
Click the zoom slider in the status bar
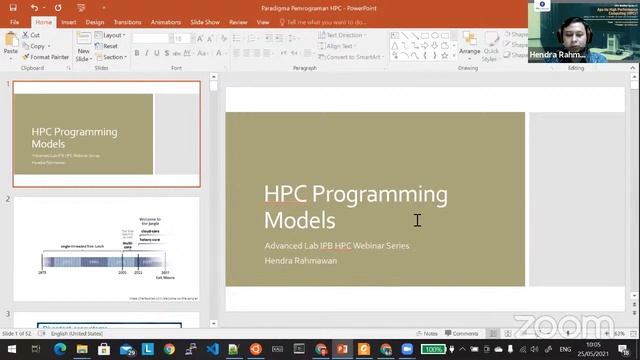pos(568,333)
